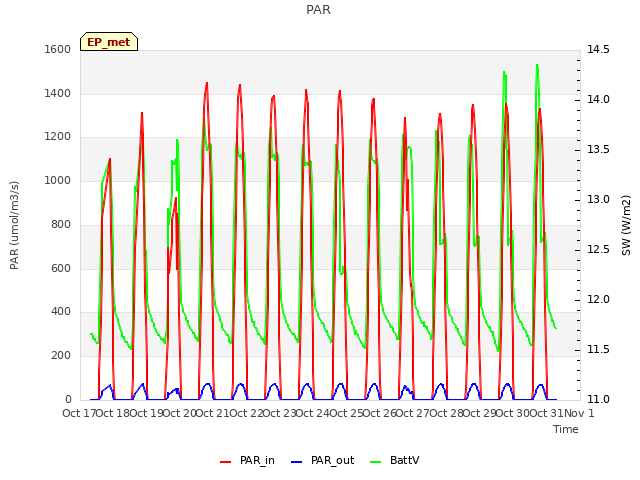Select the BattV legend label
The height and width of the screenshot is (480, 640).
(404, 460)
